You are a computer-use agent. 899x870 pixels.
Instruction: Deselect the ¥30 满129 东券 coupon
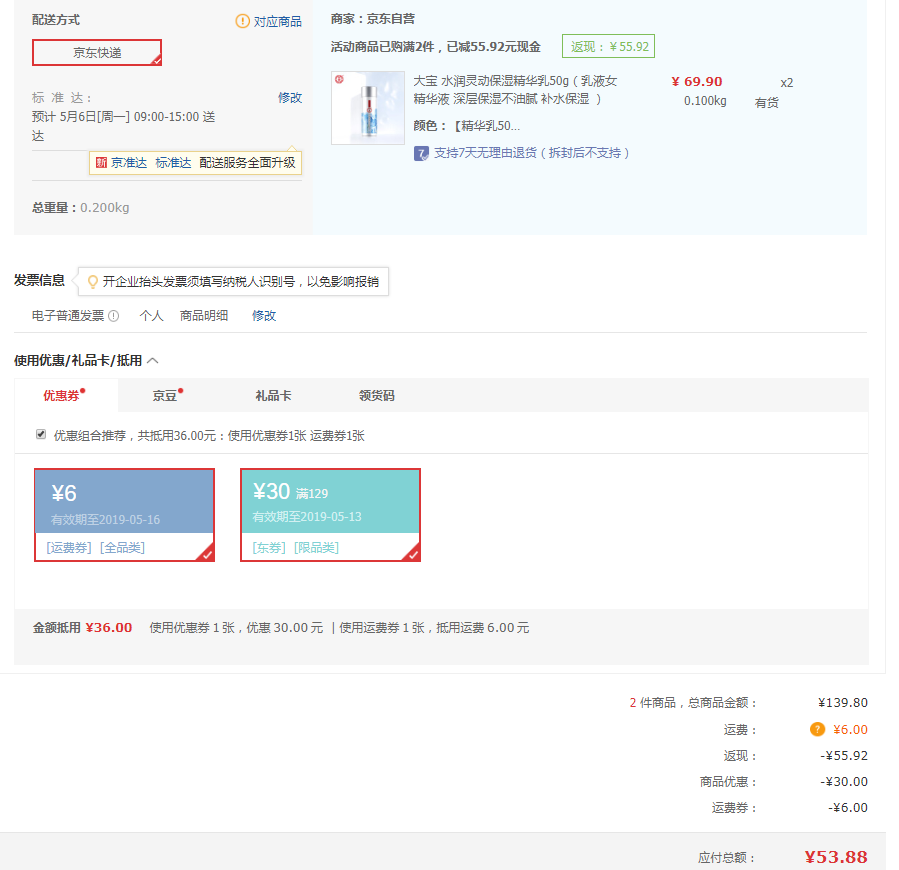click(x=330, y=514)
